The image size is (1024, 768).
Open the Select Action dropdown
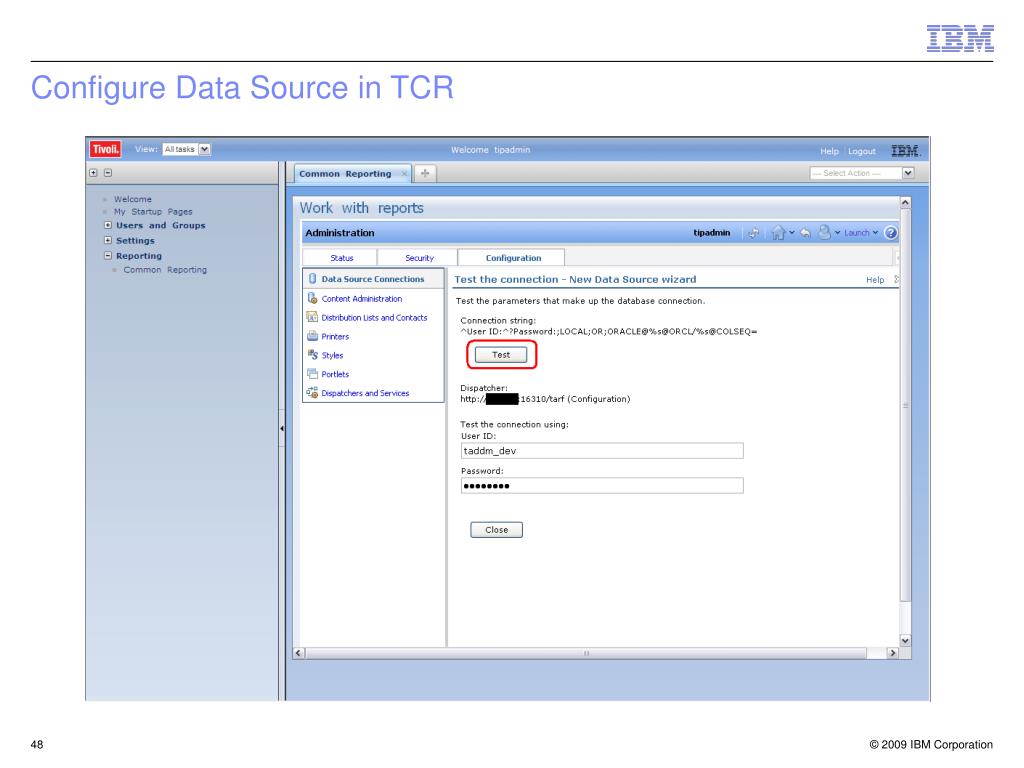(x=861, y=173)
